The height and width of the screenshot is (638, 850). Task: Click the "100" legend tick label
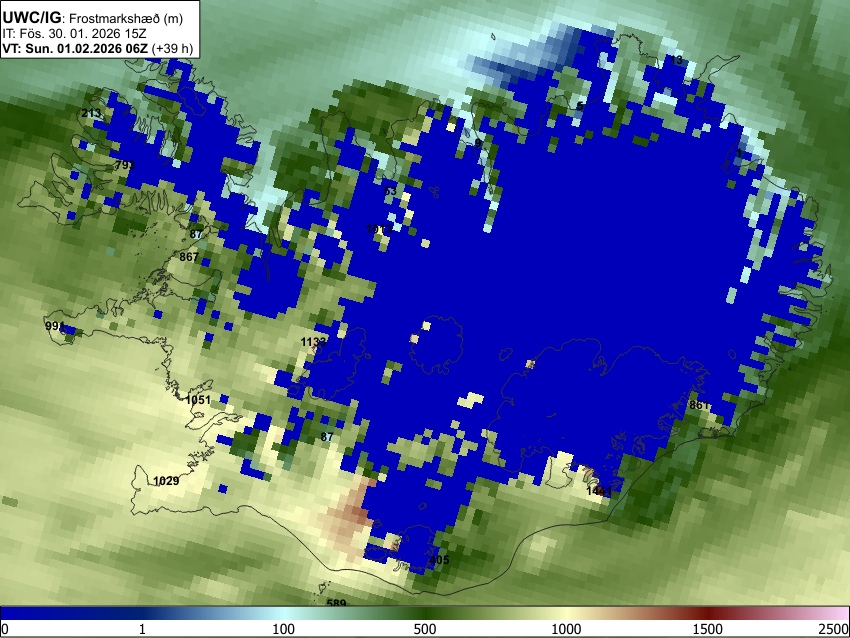coord(284,629)
